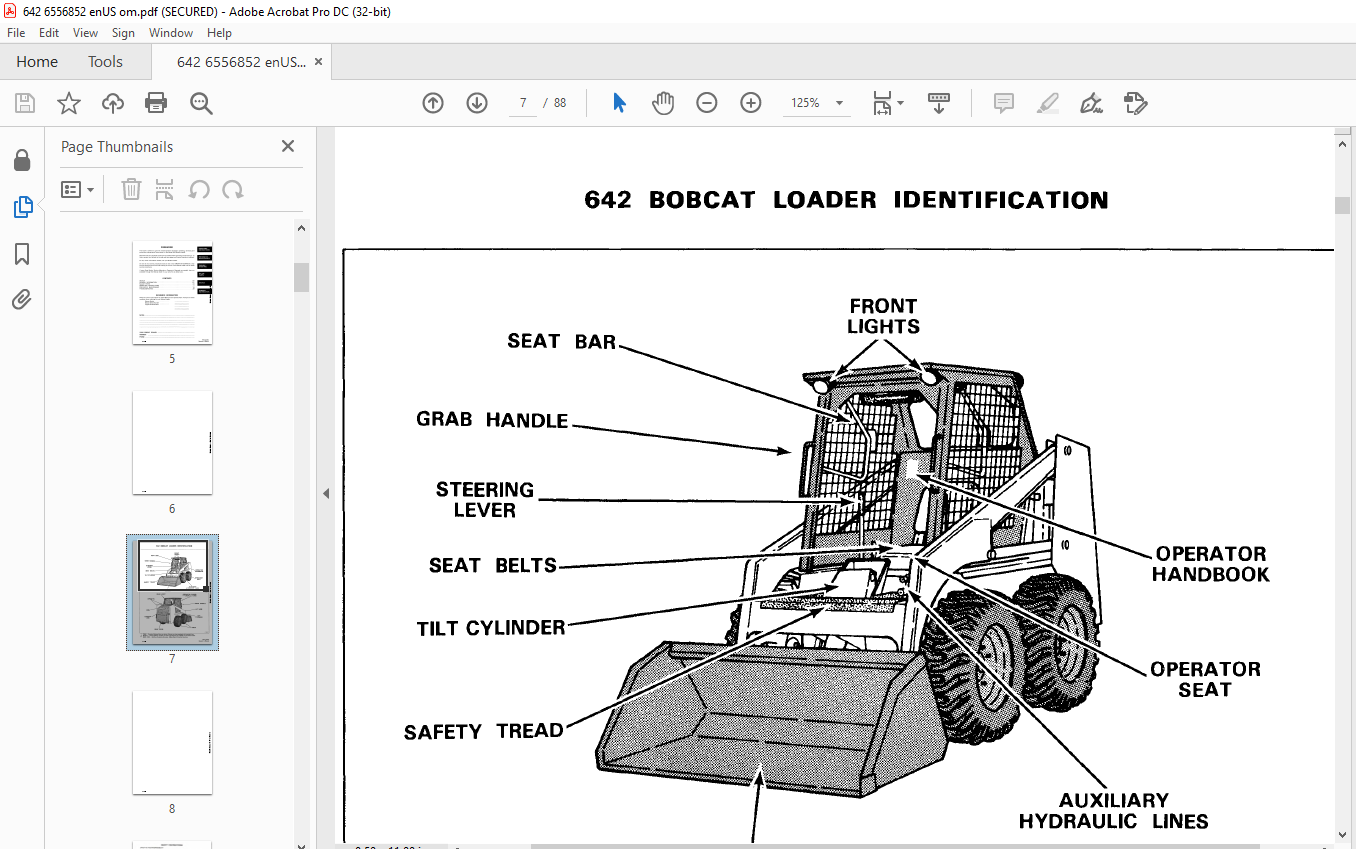The height and width of the screenshot is (849, 1356).
Task: Click the thumbnails panel scrollbar thumb
Action: click(x=301, y=277)
